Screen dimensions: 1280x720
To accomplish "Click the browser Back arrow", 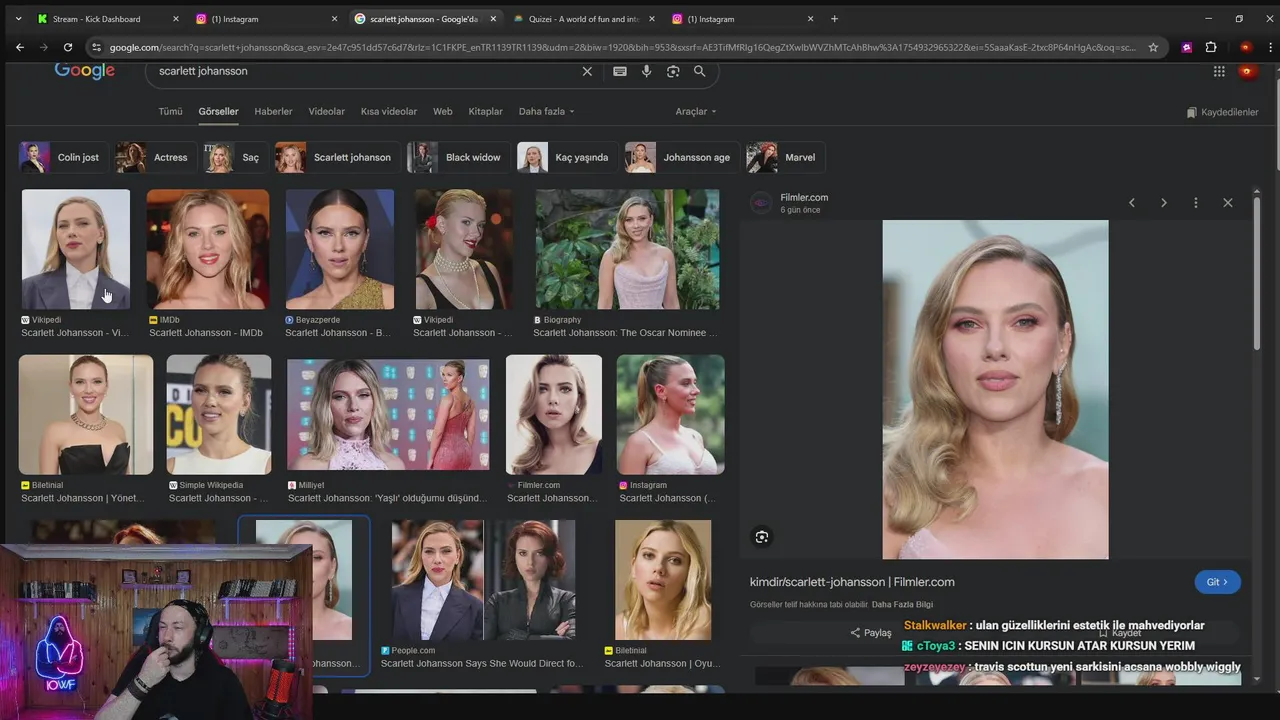I will pyautogui.click(x=19, y=47).
